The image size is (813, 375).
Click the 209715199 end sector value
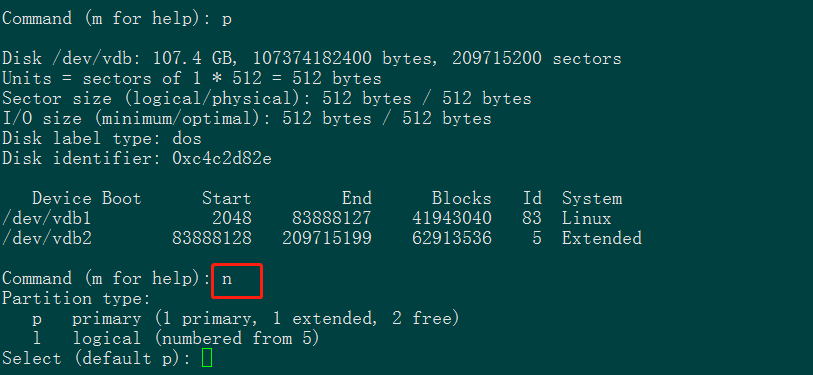pyautogui.click(x=327, y=238)
